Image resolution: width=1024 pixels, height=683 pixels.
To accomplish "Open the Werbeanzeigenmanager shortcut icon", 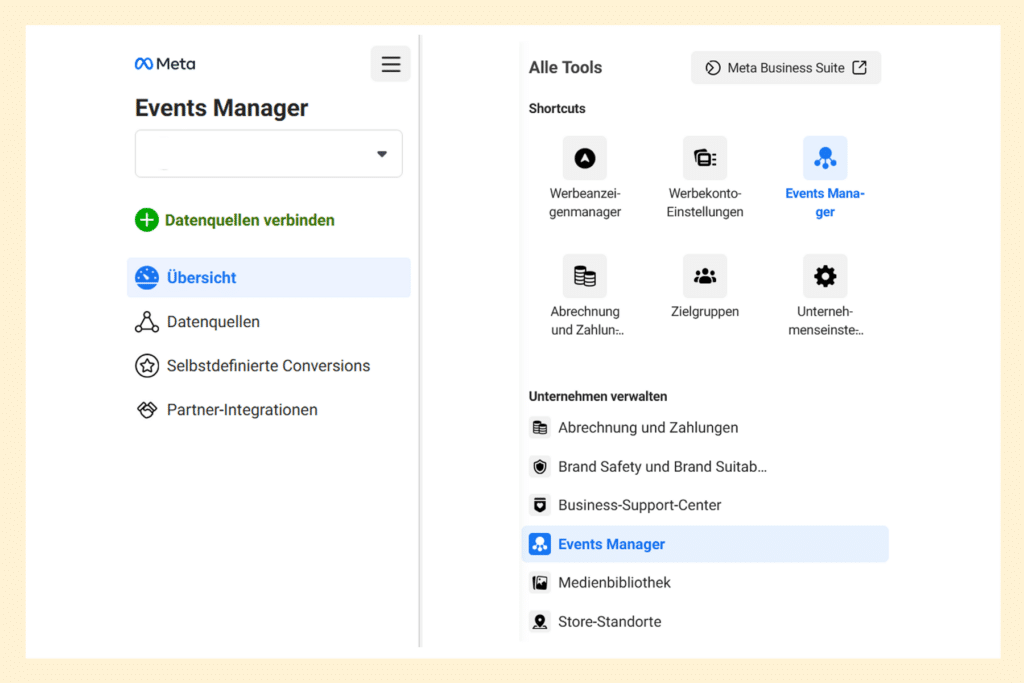I will coord(584,158).
